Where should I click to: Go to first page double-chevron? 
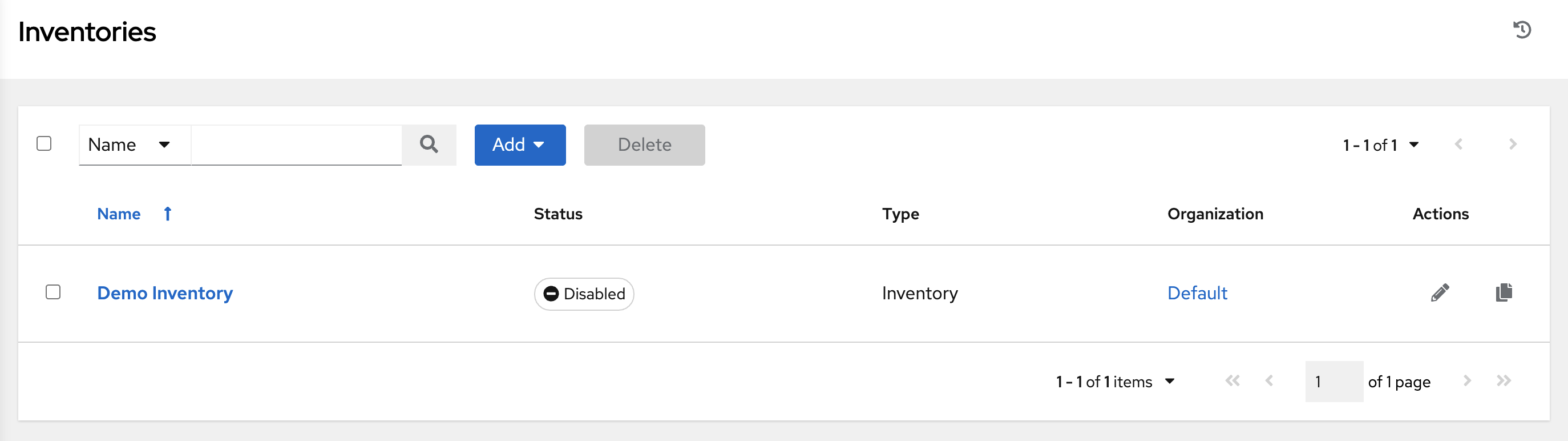click(1232, 382)
